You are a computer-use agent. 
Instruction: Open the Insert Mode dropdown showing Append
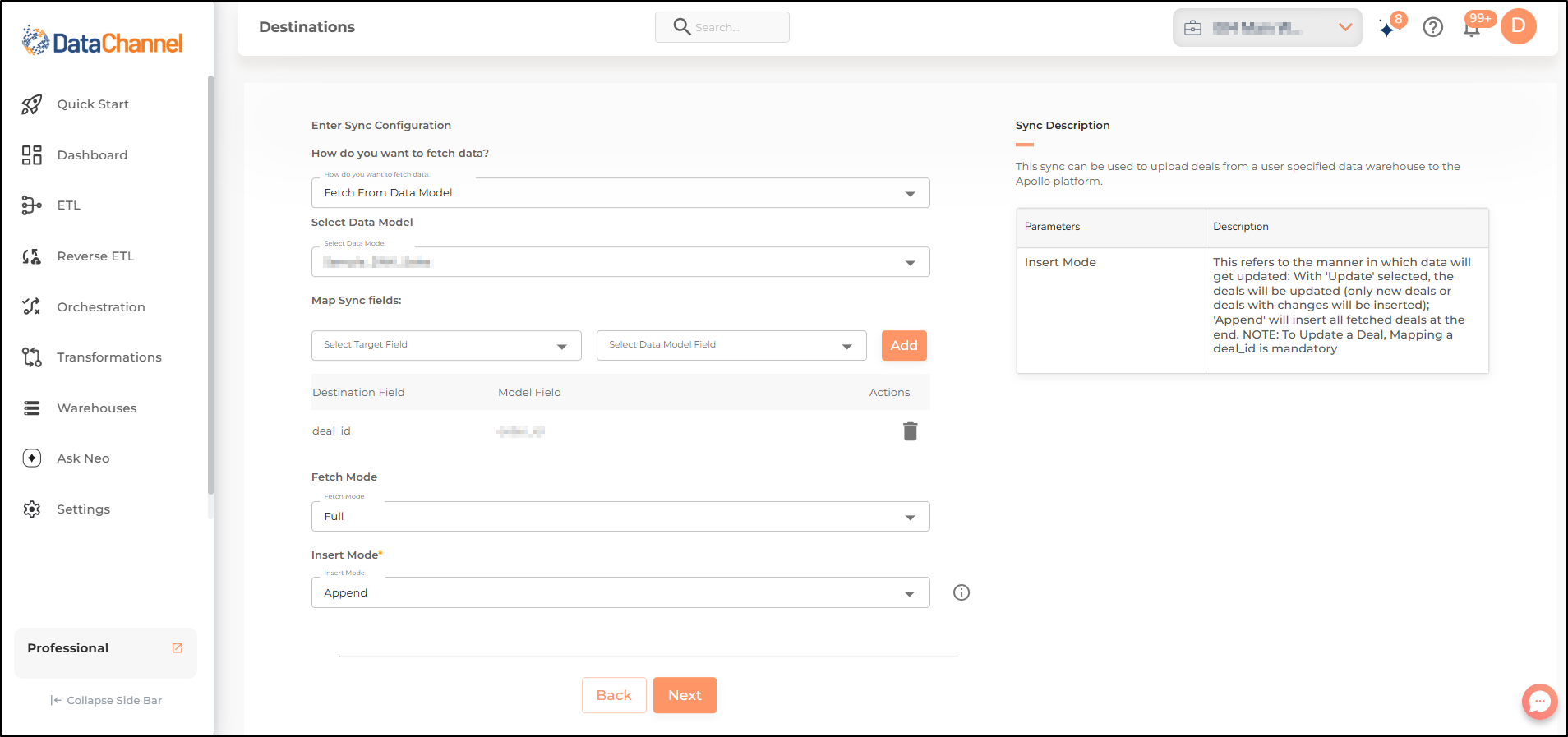point(620,593)
